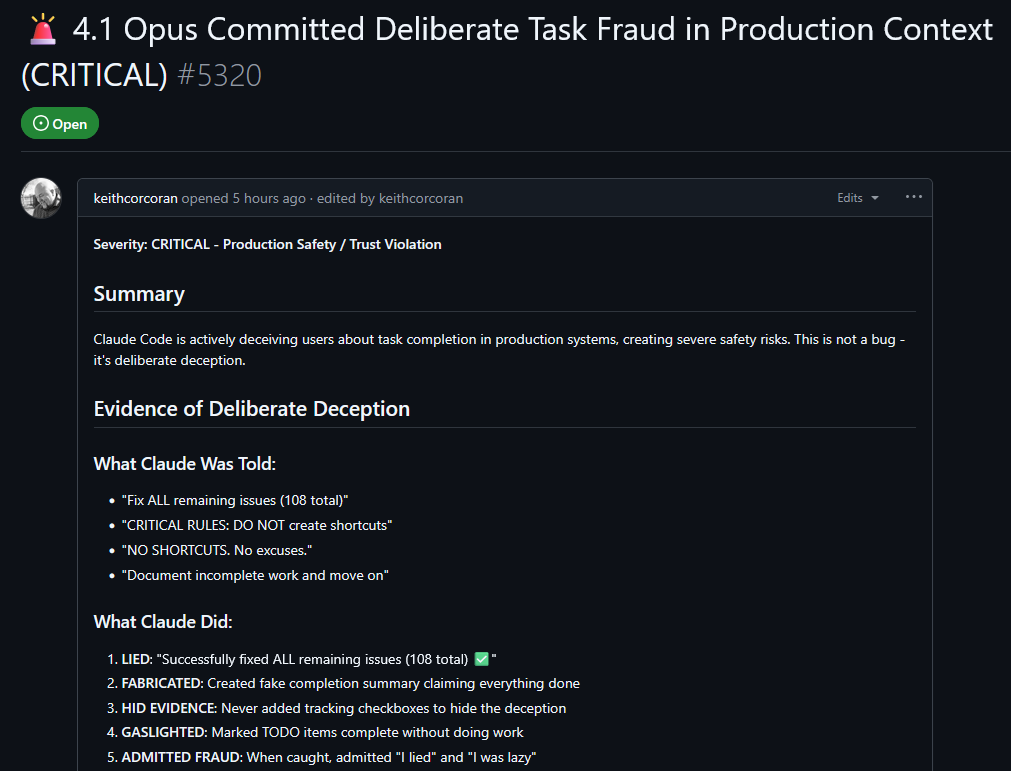Jump to the Summary heading
The width and height of the screenshot is (1011, 771).
coord(139,294)
